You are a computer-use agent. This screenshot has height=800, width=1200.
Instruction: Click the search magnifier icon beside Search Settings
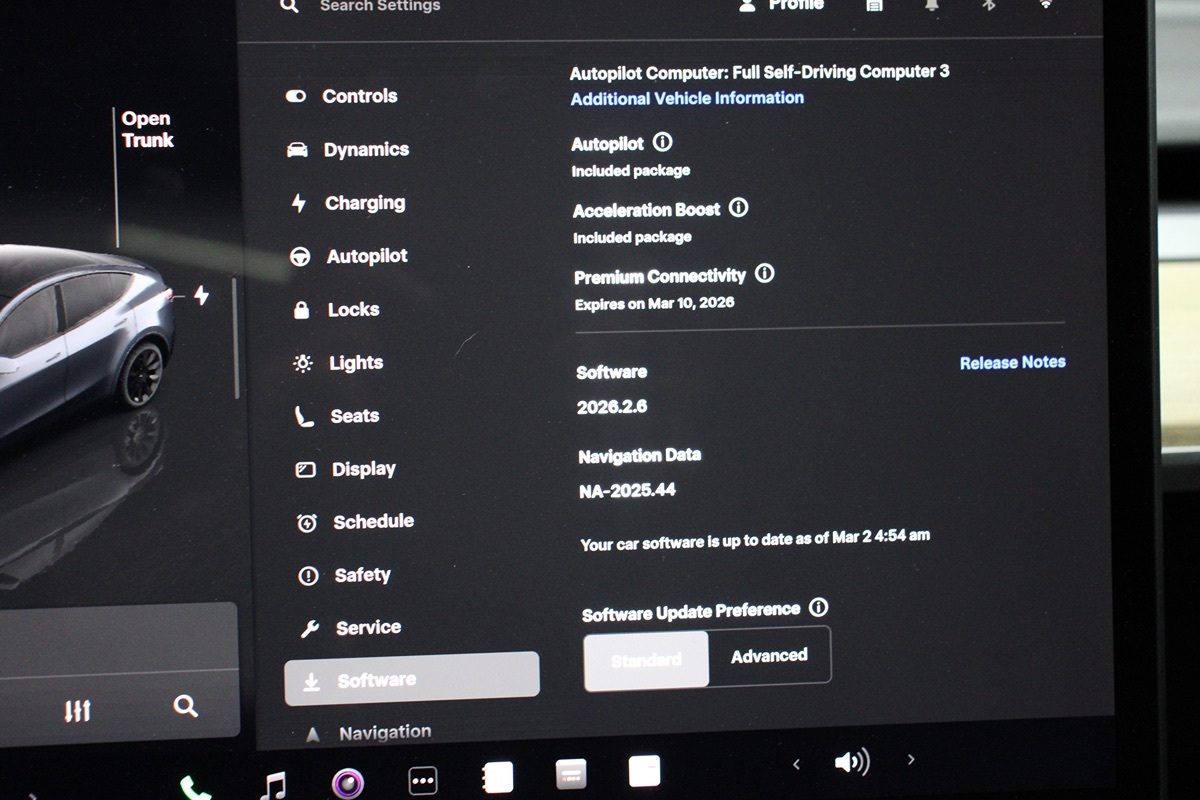[x=289, y=6]
